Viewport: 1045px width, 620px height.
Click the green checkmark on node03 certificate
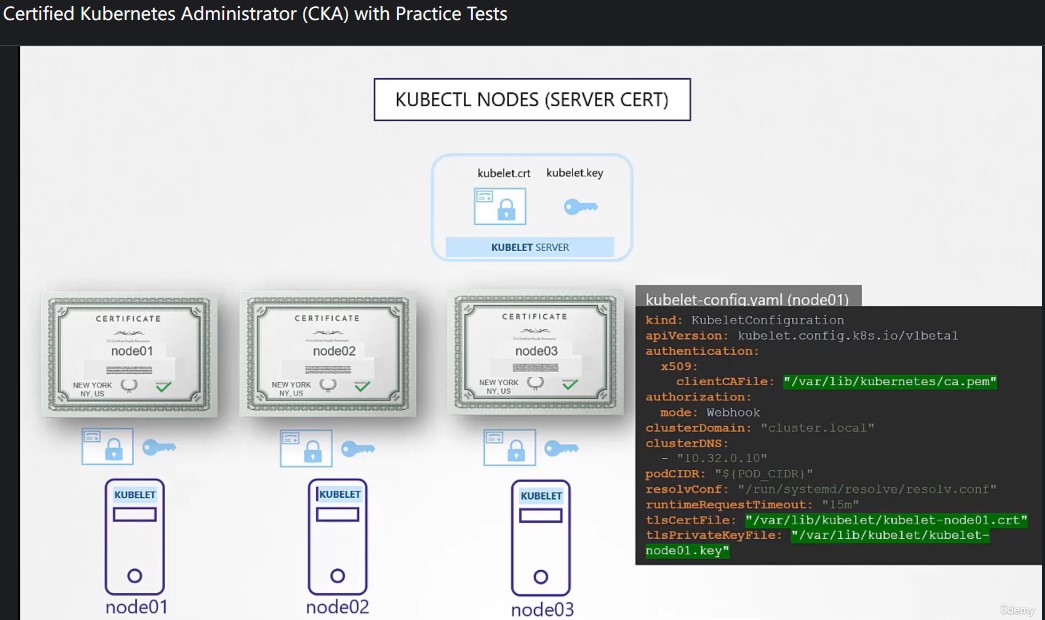click(x=570, y=383)
